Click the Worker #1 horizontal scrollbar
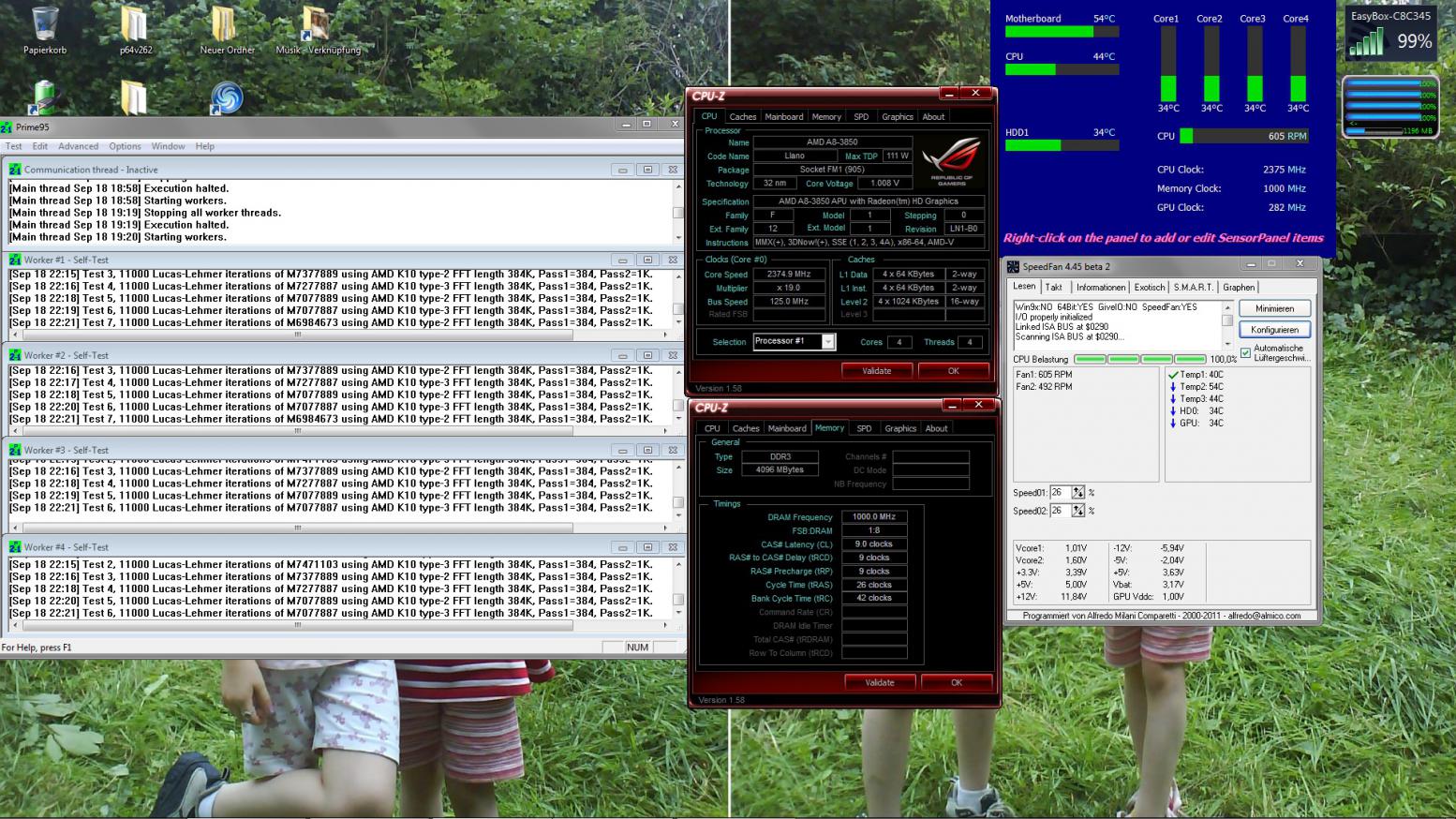 pos(341,335)
